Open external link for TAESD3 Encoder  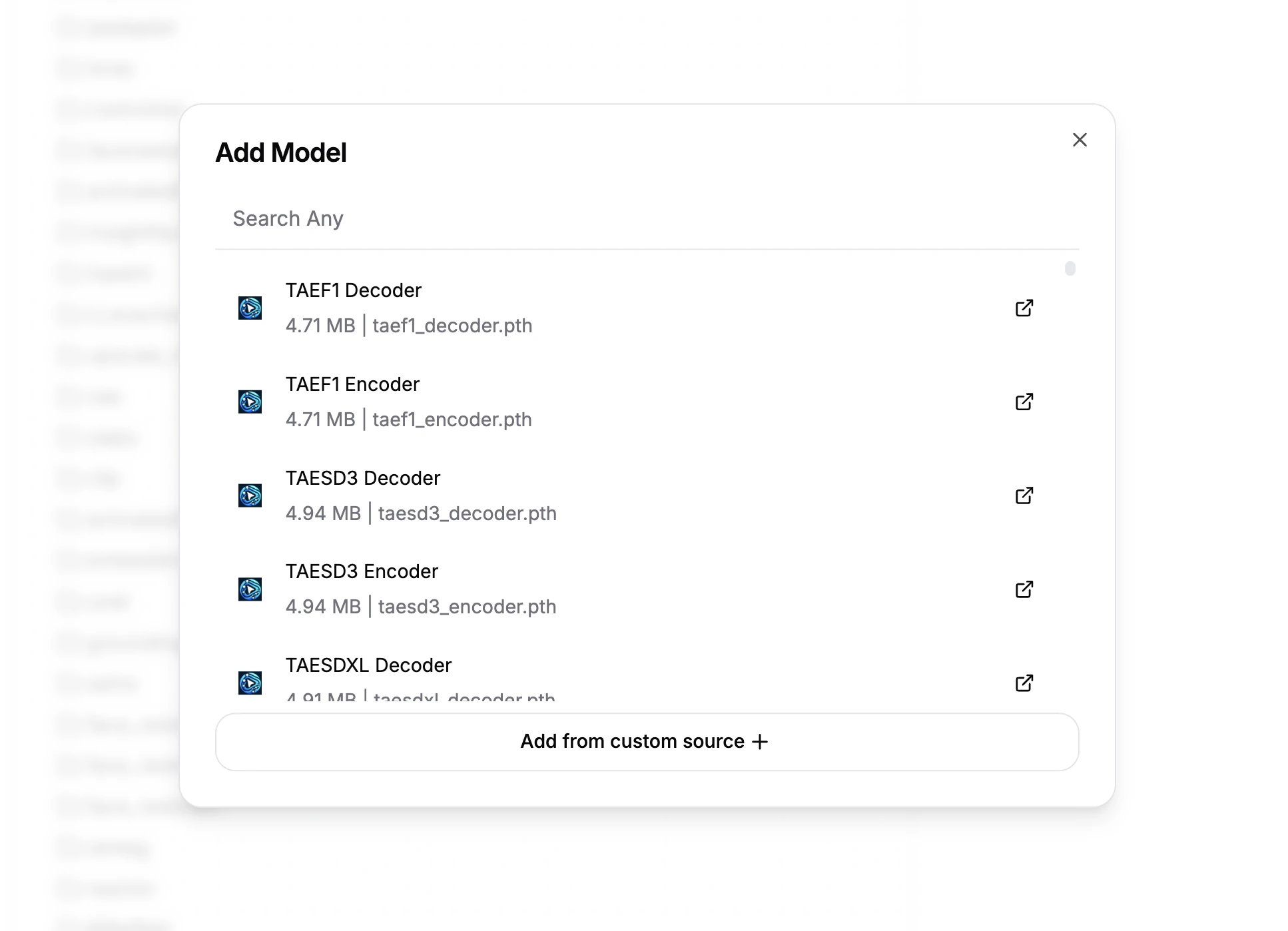(x=1024, y=589)
